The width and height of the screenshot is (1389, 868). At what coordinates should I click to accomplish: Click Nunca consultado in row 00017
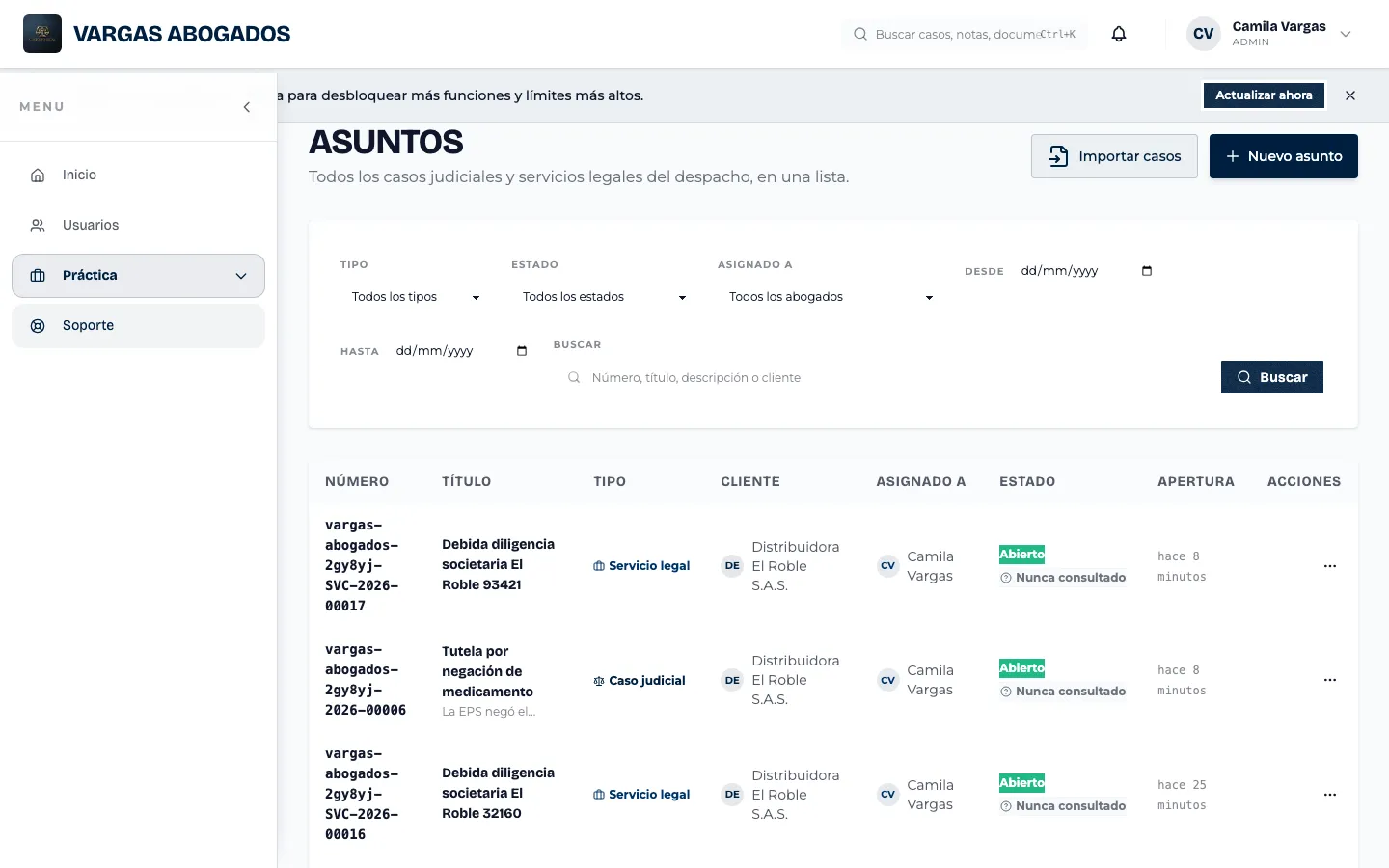1063,578
